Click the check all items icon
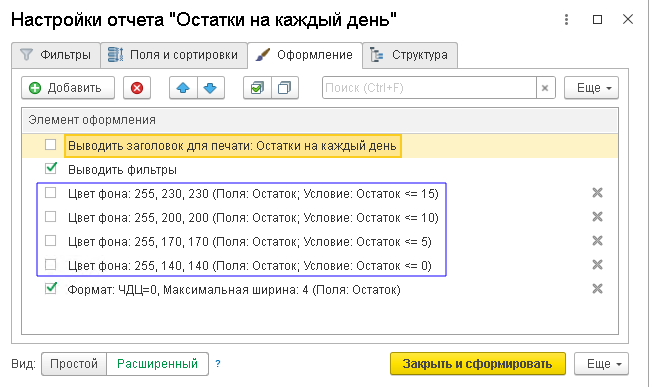Screen dimensions: 649x387 click(x=257, y=88)
